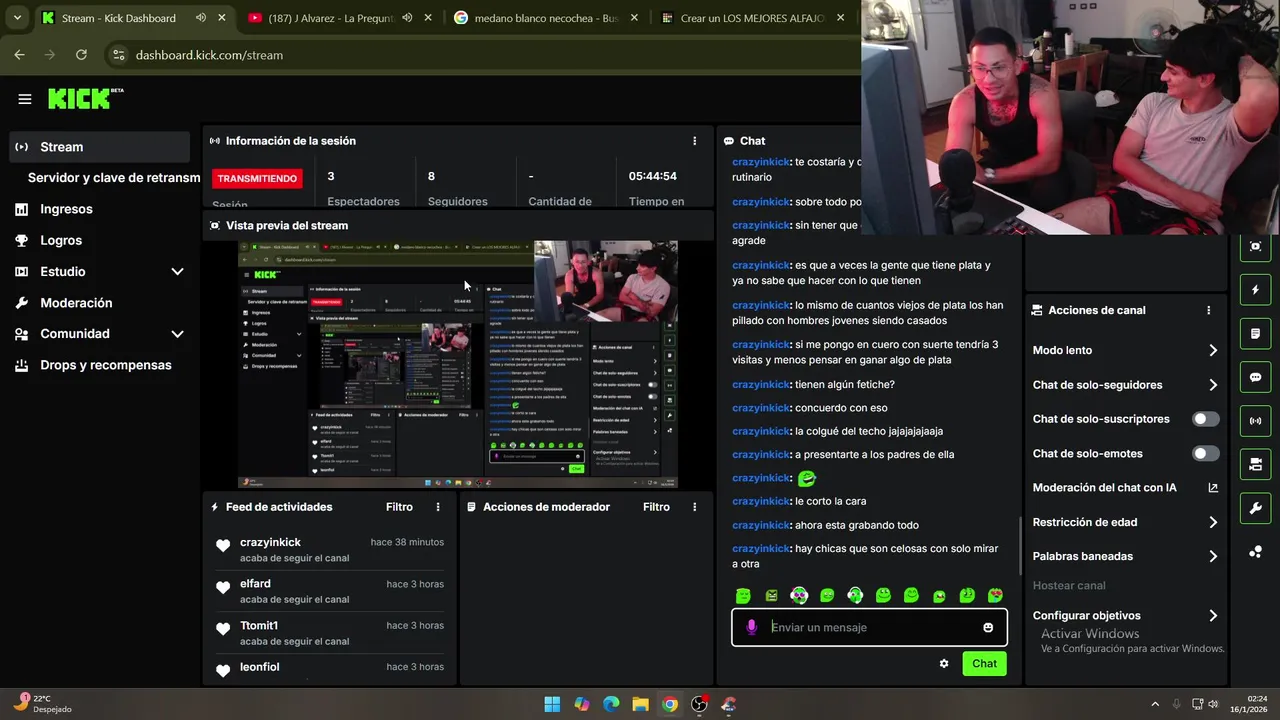Click the purple microphone icon in chat input
The image size is (1280, 720).
752,627
